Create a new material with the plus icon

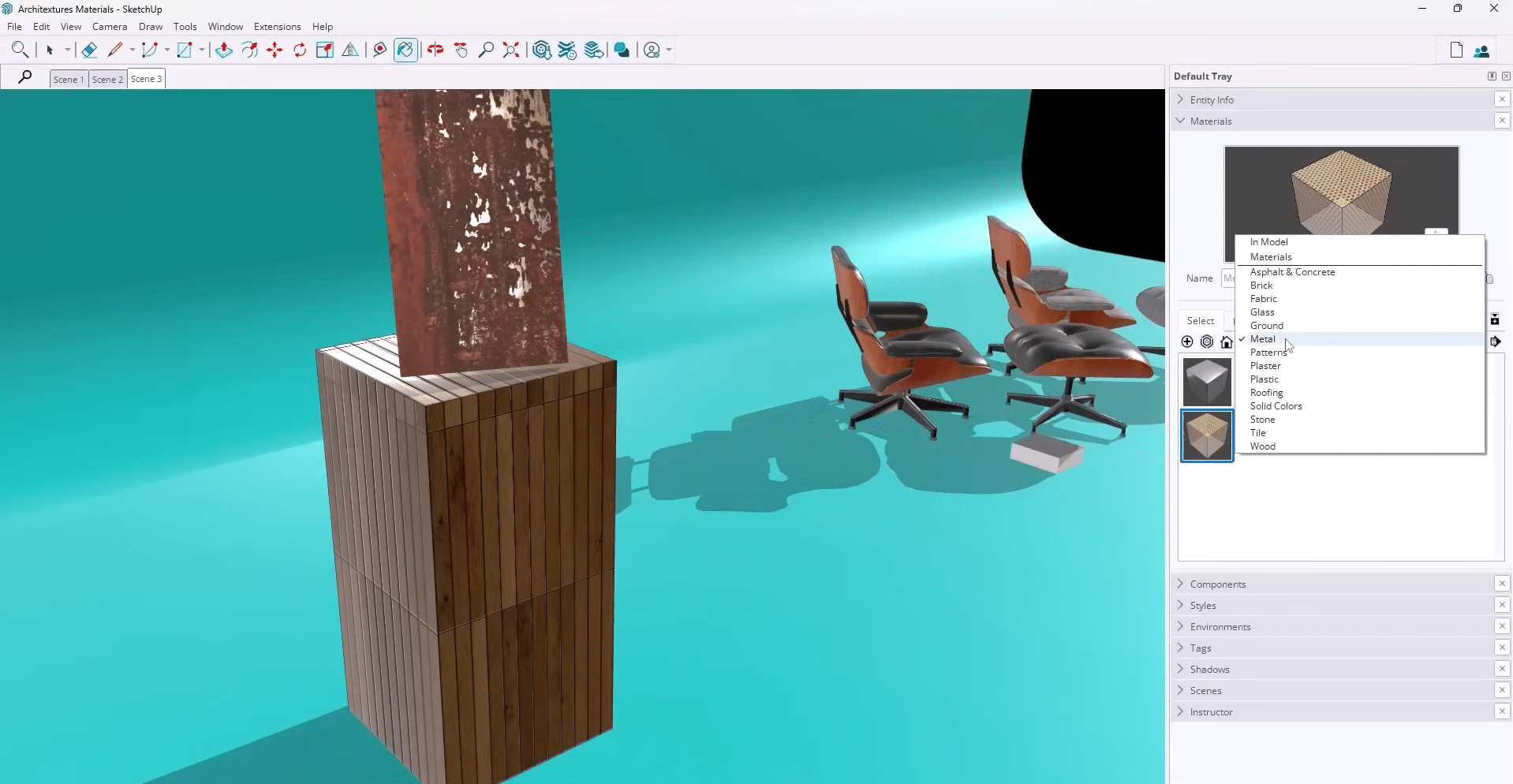click(1186, 342)
